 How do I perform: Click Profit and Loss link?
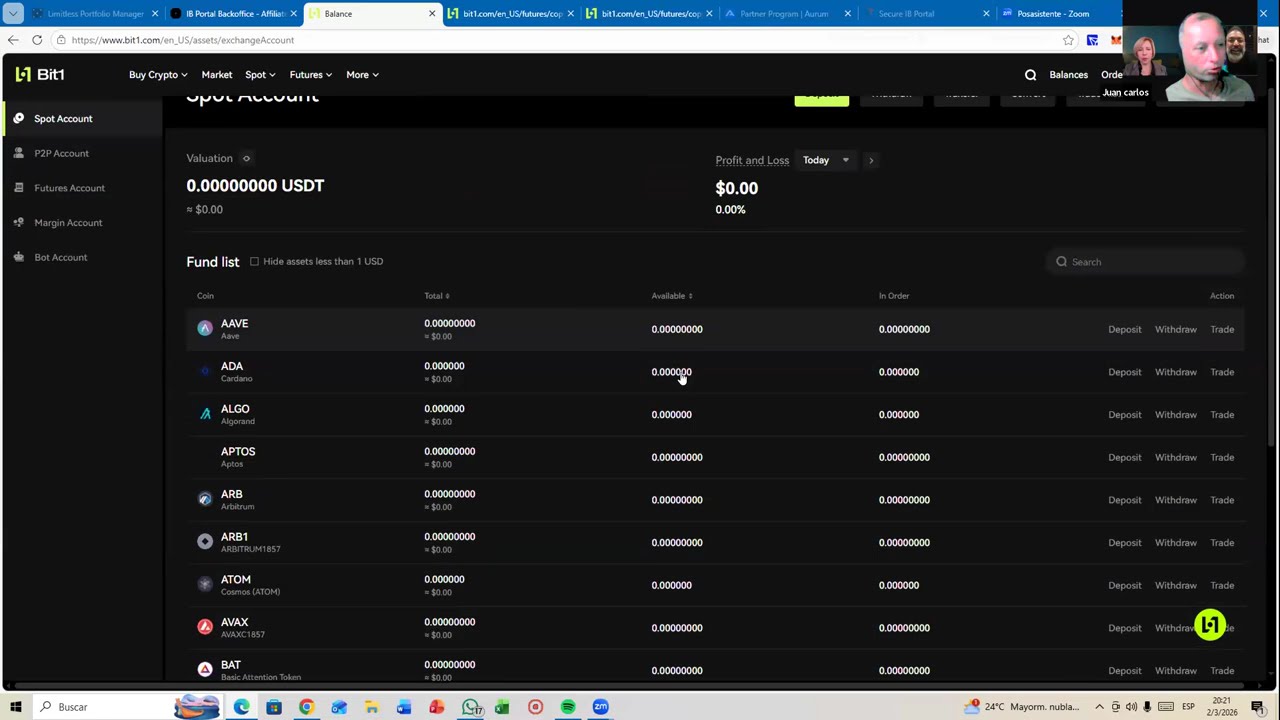pos(752,160)
